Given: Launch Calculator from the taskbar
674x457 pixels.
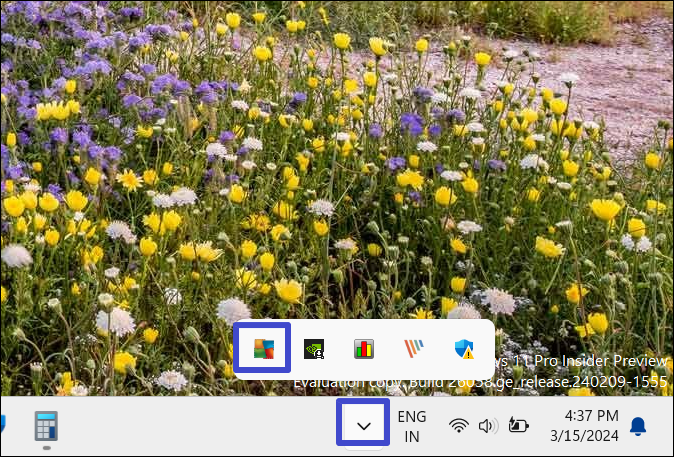Looking at the screenshot, I should pos(45,425).
